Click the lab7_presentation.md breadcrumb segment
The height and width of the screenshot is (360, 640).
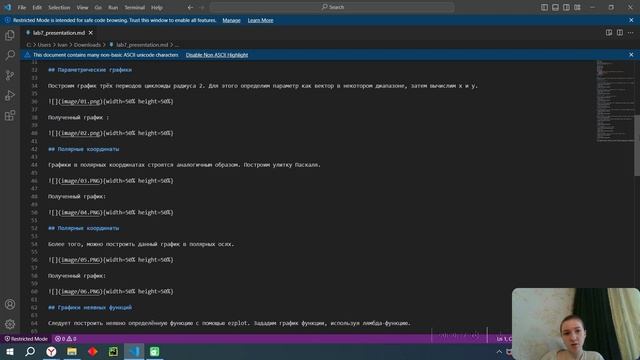[142, 45]
